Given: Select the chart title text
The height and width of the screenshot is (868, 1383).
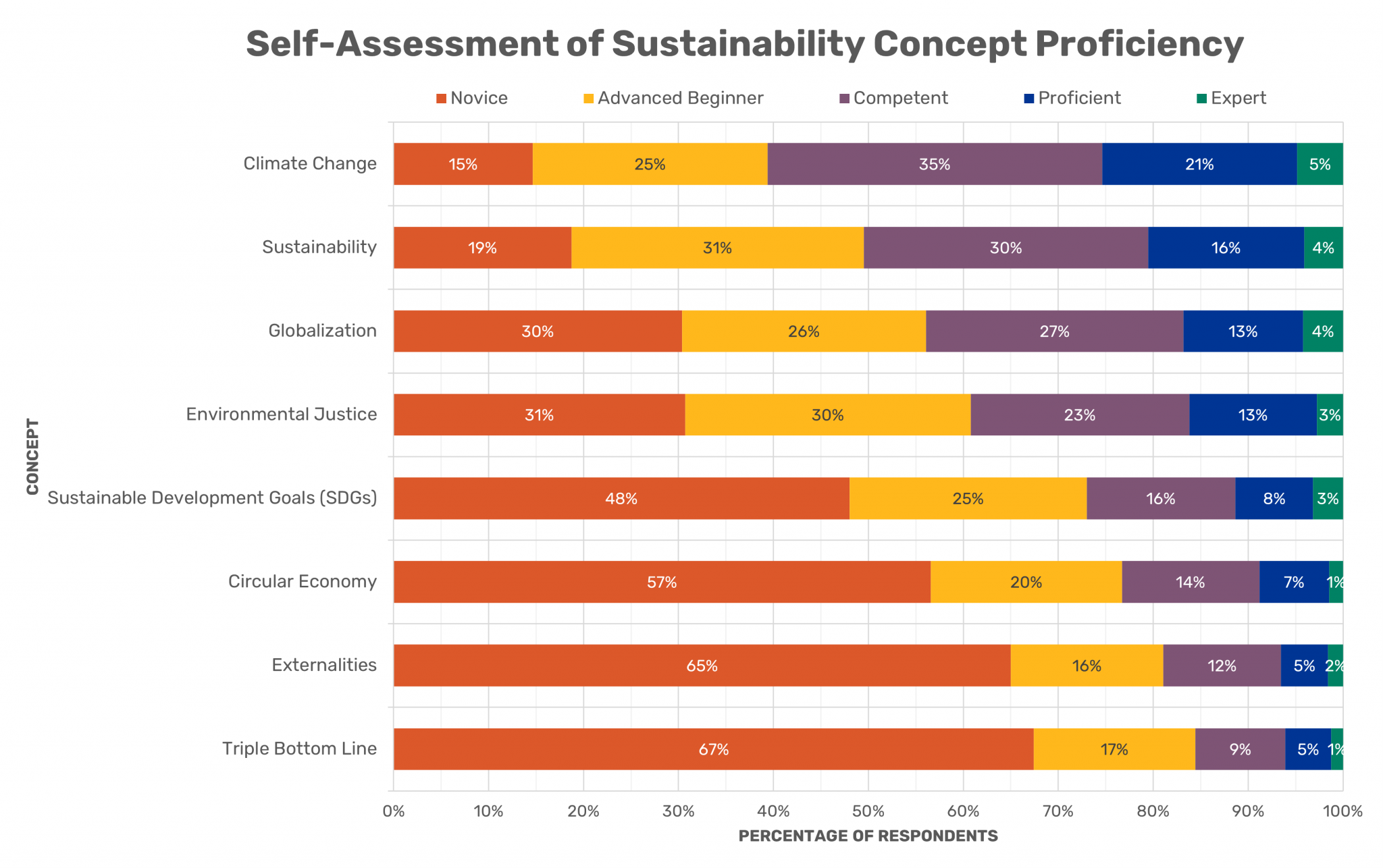Looking at the screenshot, I should tap(744, 44).
